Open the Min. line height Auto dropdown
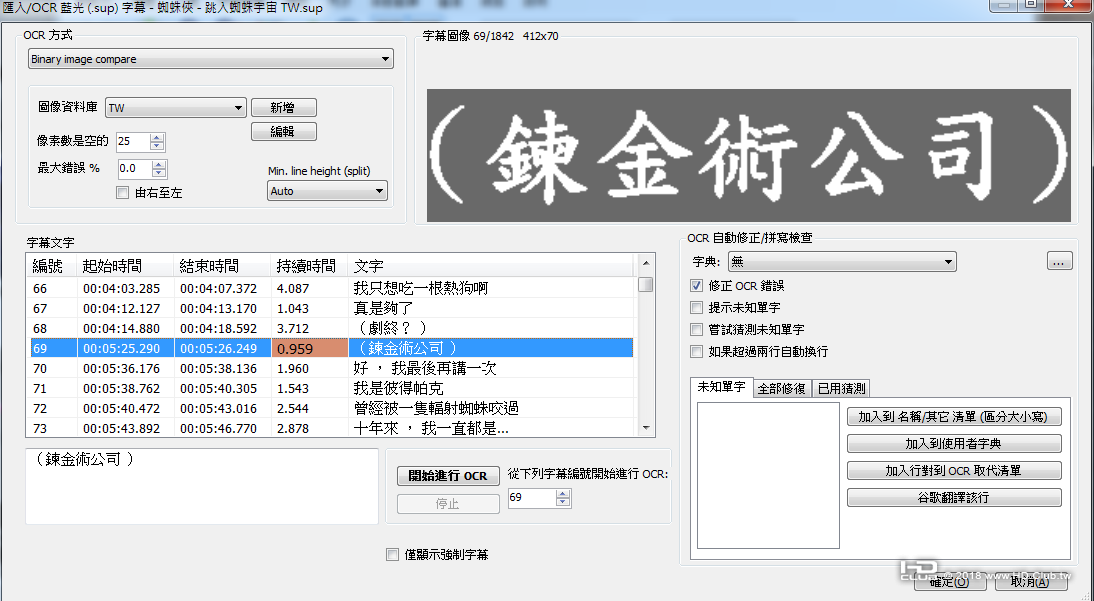Viewport: 1094px width, 601px height. tap(327, 191)
